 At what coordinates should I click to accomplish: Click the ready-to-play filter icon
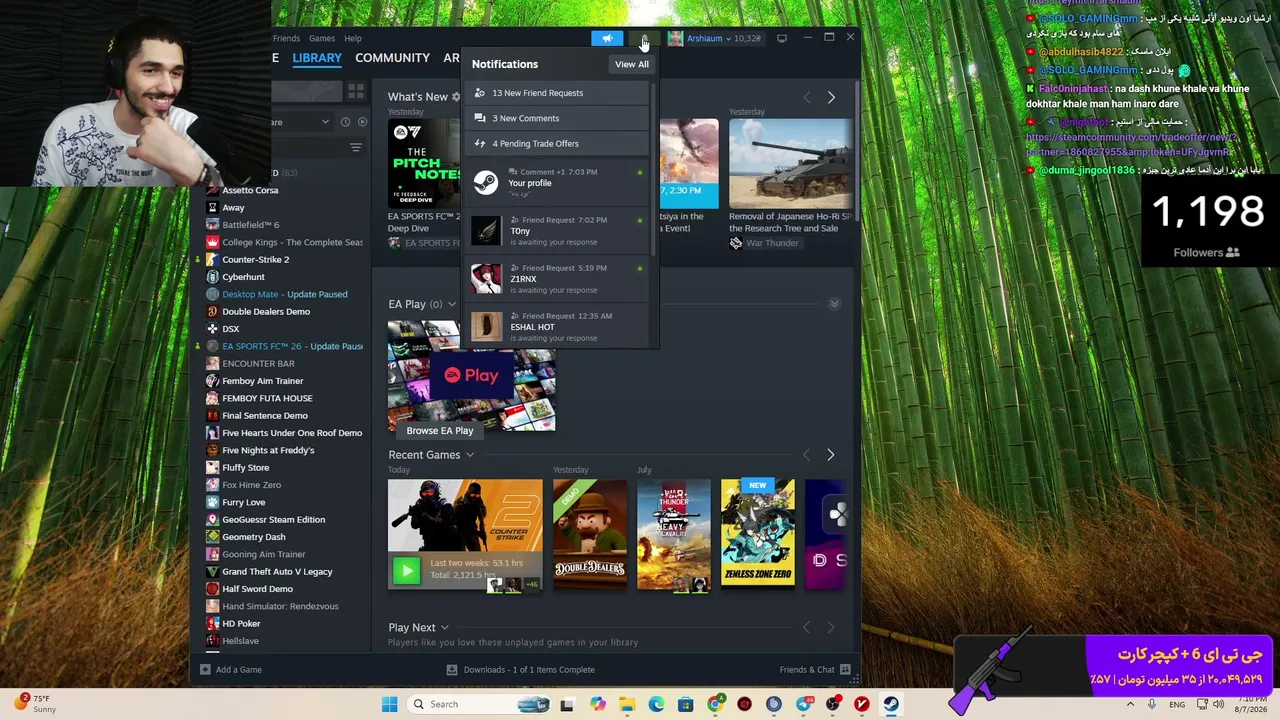pyautogui.click(x=362, y=122)
